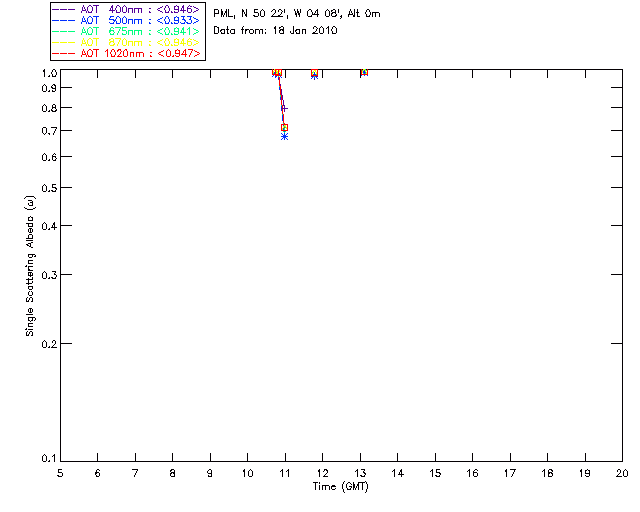Click the x-axis tick label 10
This screenshot has width=640, height=512.
pos(247,473)
